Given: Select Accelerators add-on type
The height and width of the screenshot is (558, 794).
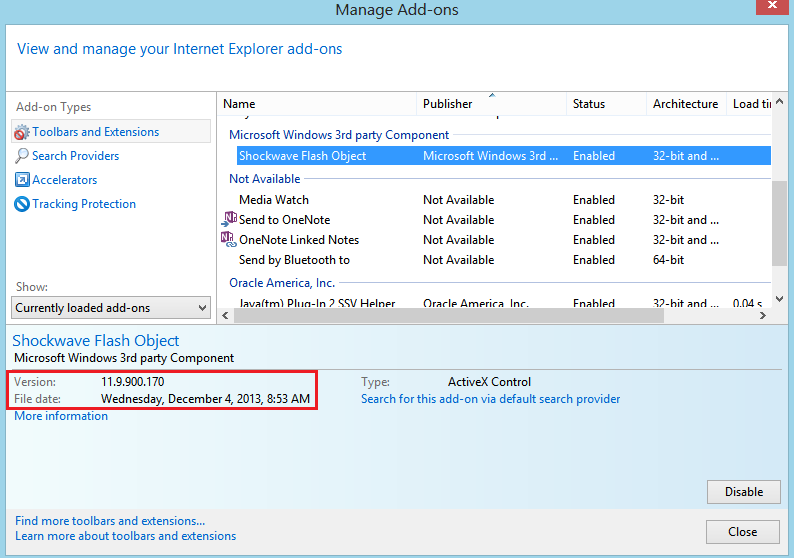Looking at the screenshot, I should point(64,180).
